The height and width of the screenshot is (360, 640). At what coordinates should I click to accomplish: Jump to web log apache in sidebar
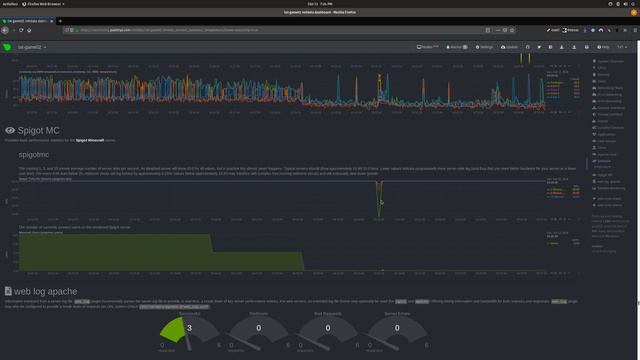pyautogui.click(x=606, y=182)
